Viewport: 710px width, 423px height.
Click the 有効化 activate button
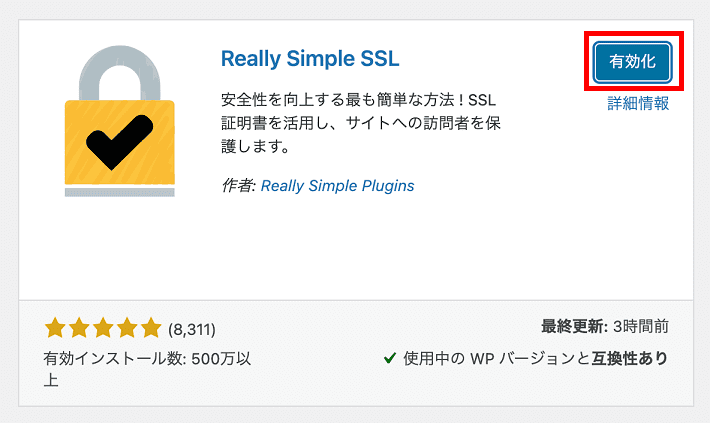point(633,62)
